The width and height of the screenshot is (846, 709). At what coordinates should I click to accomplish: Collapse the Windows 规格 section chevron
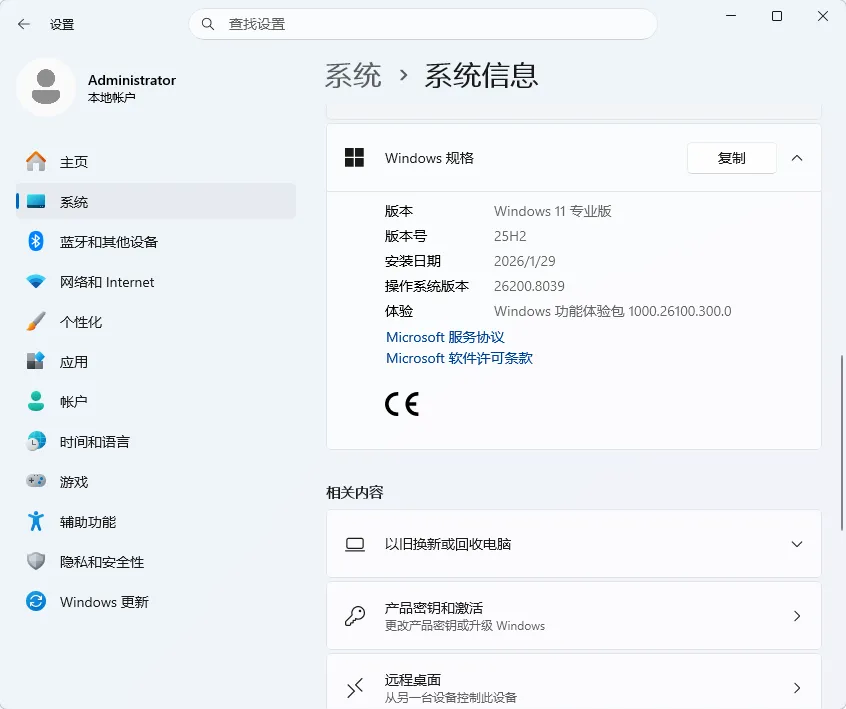tap(797, 158)
